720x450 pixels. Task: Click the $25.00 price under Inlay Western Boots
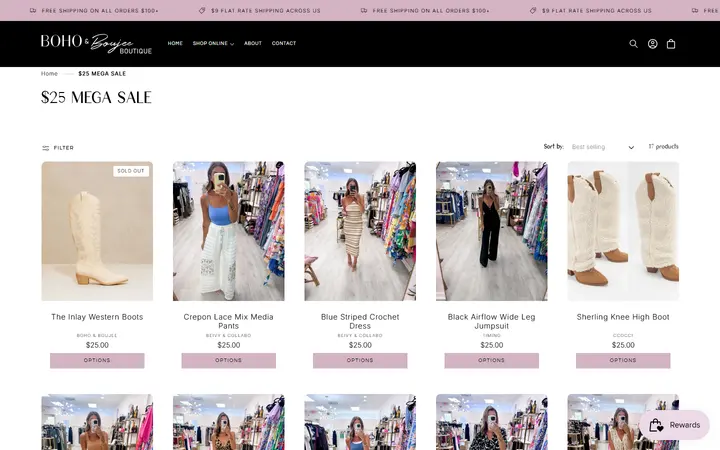tap(97, 345)
